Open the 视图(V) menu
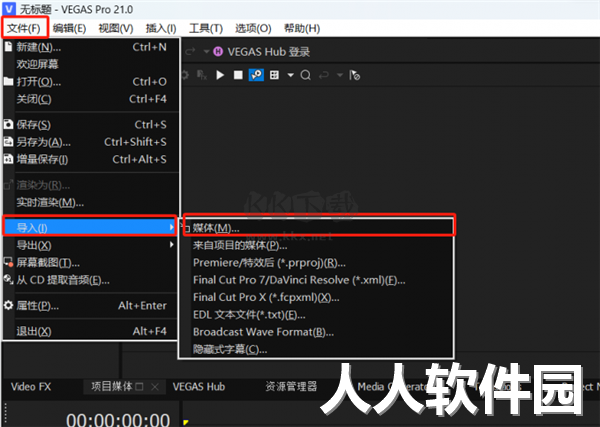Screen dimensions: 600x427 pos(116,28)
